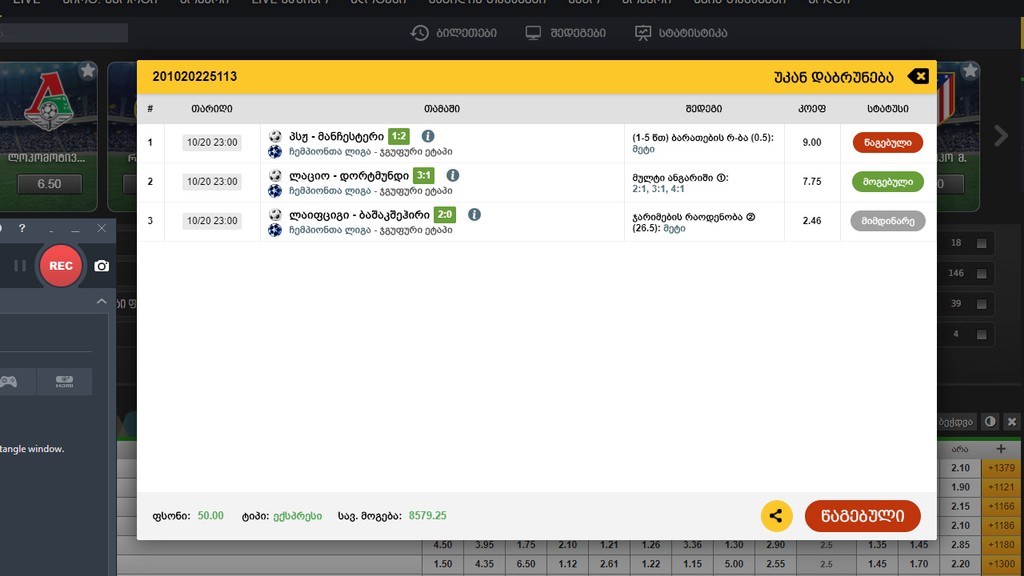The width and height of the screenshot is (1024, 576).
Task: Click the ლაიფციგი - ბაშაკშეჰირი match name
Action: coord(359,215)
